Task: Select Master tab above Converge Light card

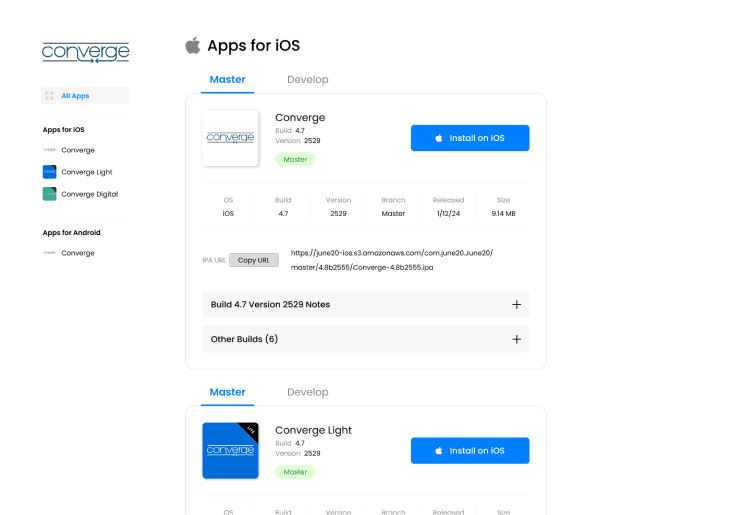Action: coord(227,392)
